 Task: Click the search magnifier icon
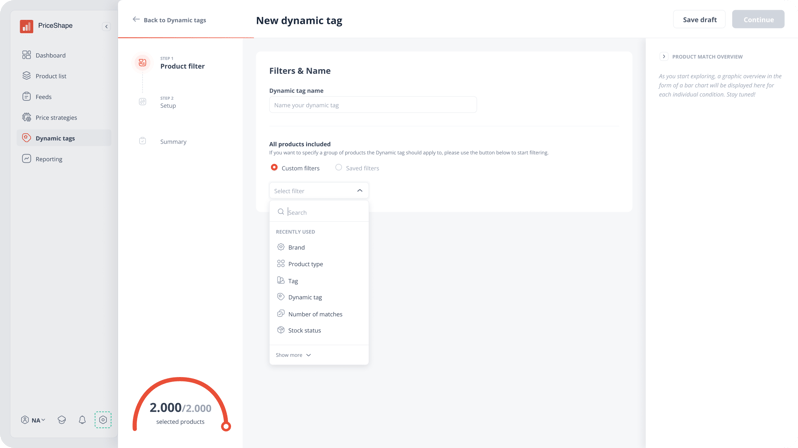click(x=281, y=212)
